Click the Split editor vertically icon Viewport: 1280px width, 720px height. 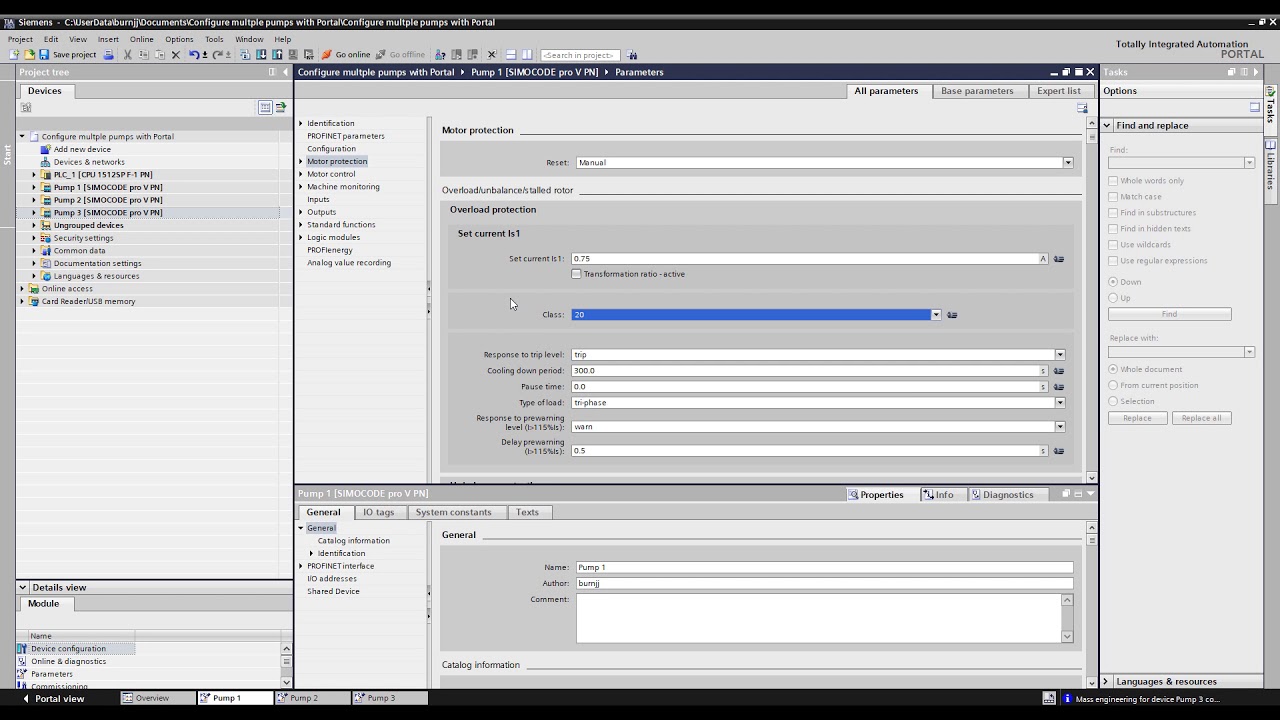(527, 55)
